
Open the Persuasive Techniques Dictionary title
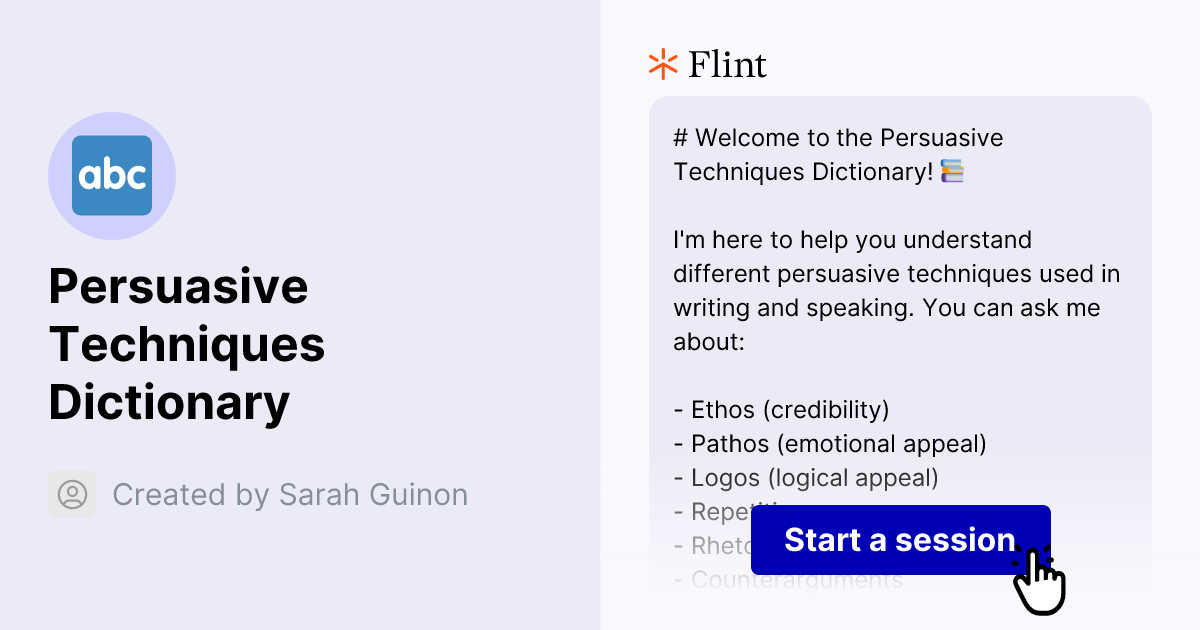coord(186,344)
